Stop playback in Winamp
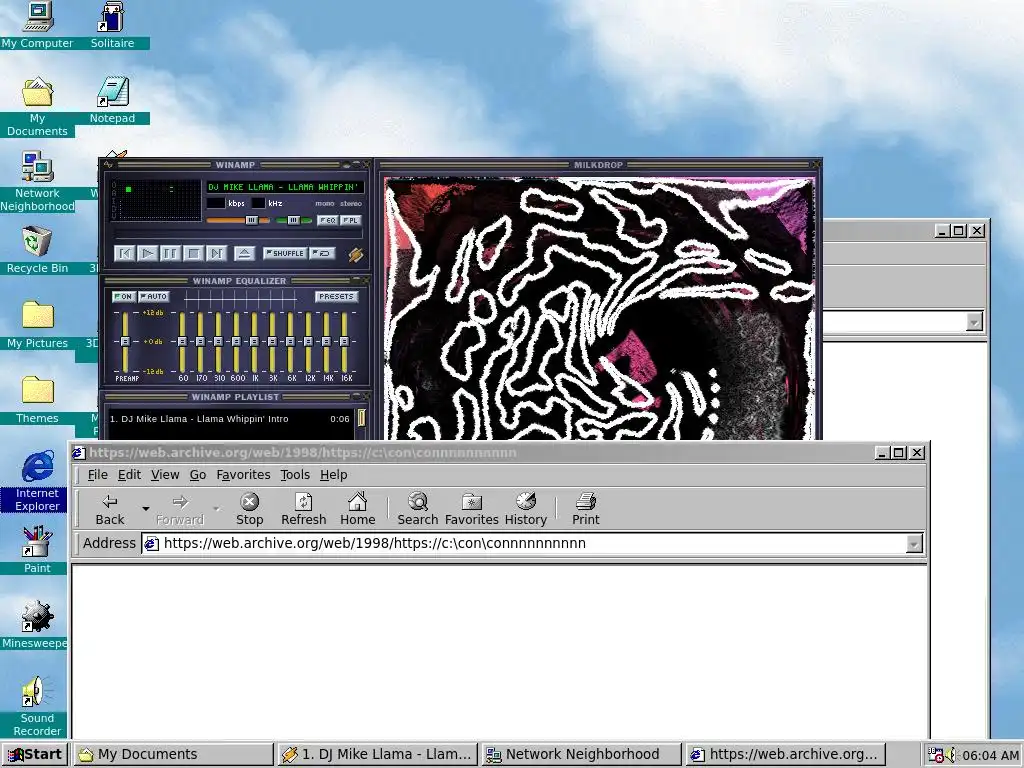Viewport: 1024px width, 768px height. tap(193, 253)
